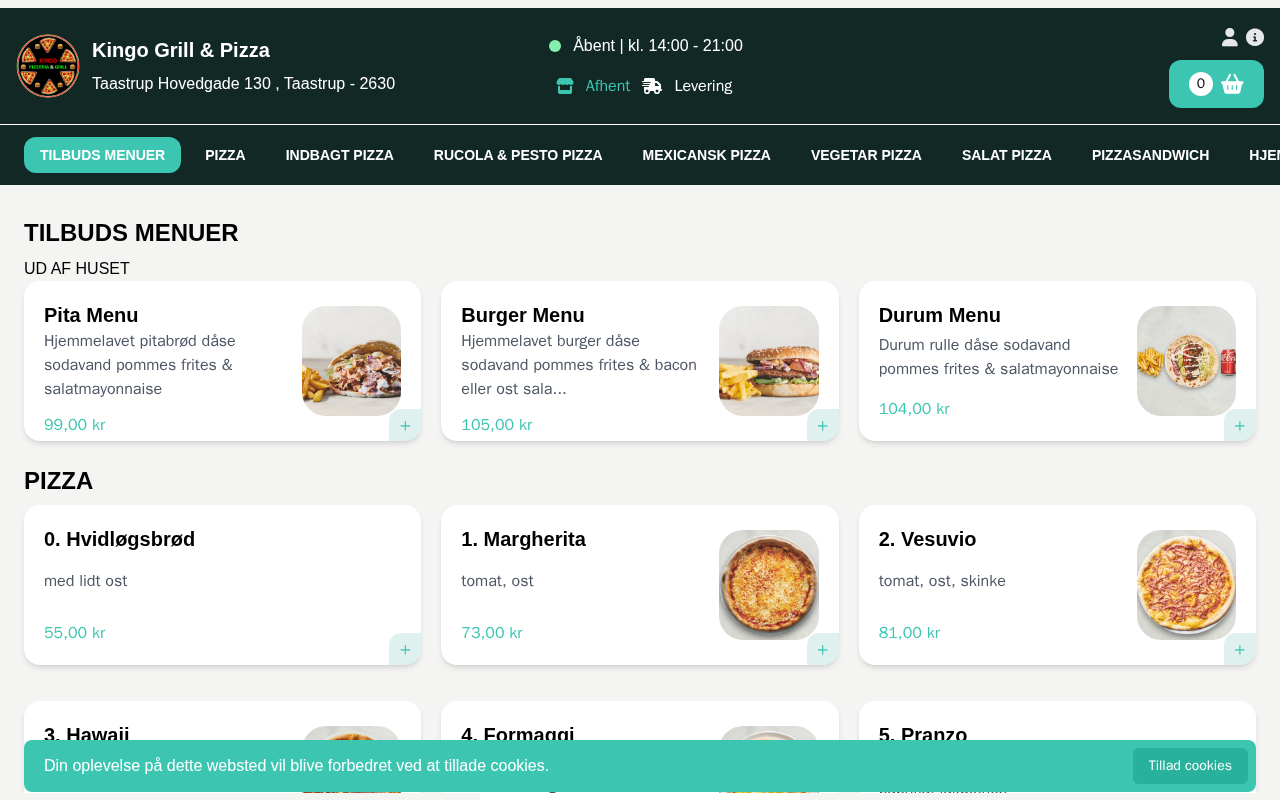Click the restaurant info icon
Viewport: 1280px width, 800px height.
(1255, 37)
